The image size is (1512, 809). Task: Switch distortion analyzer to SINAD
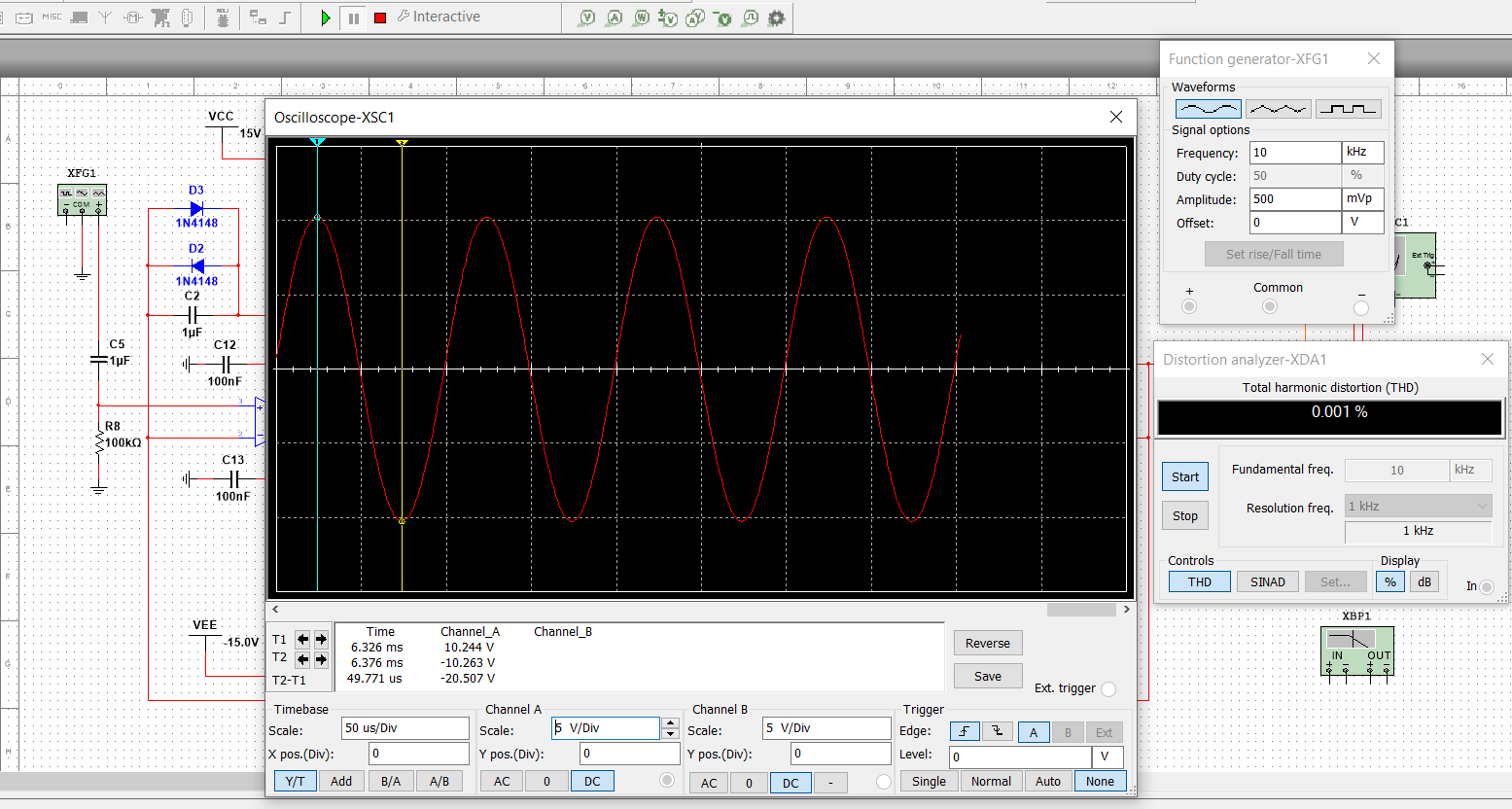(x=1267, y=581)
